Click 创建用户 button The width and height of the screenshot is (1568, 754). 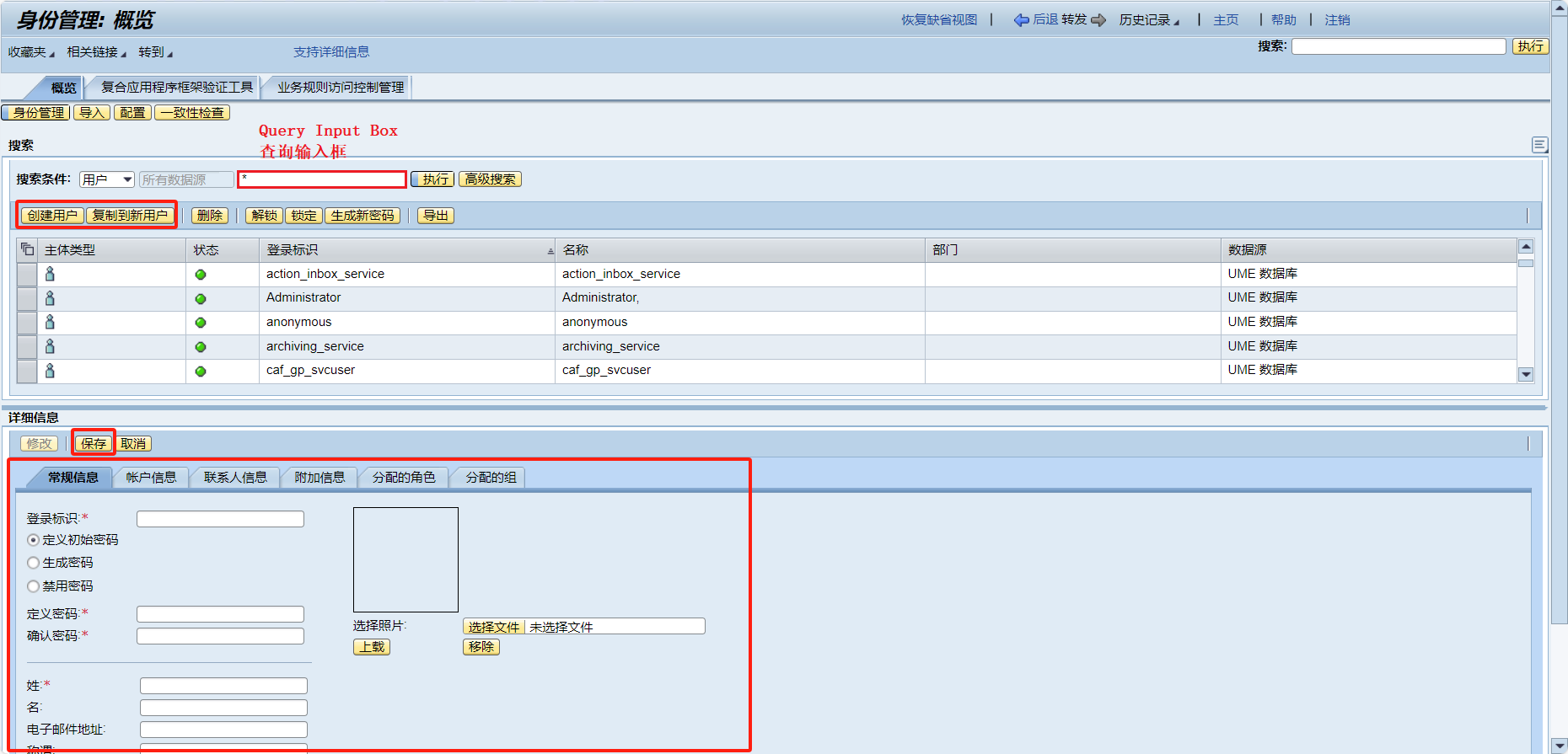click(x=52, y=216)
